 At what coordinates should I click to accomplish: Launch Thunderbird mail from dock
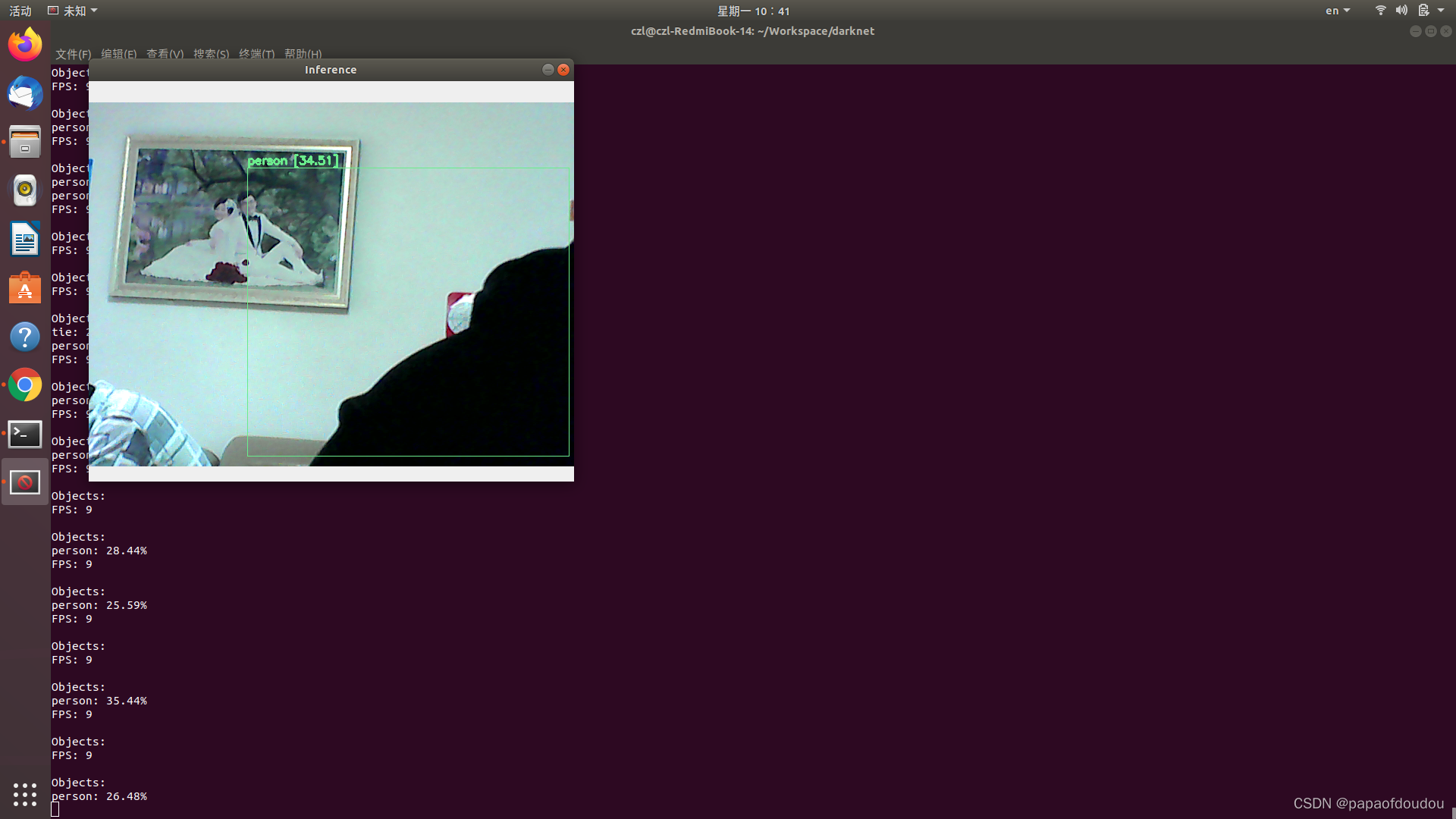[x=25, y=93]
